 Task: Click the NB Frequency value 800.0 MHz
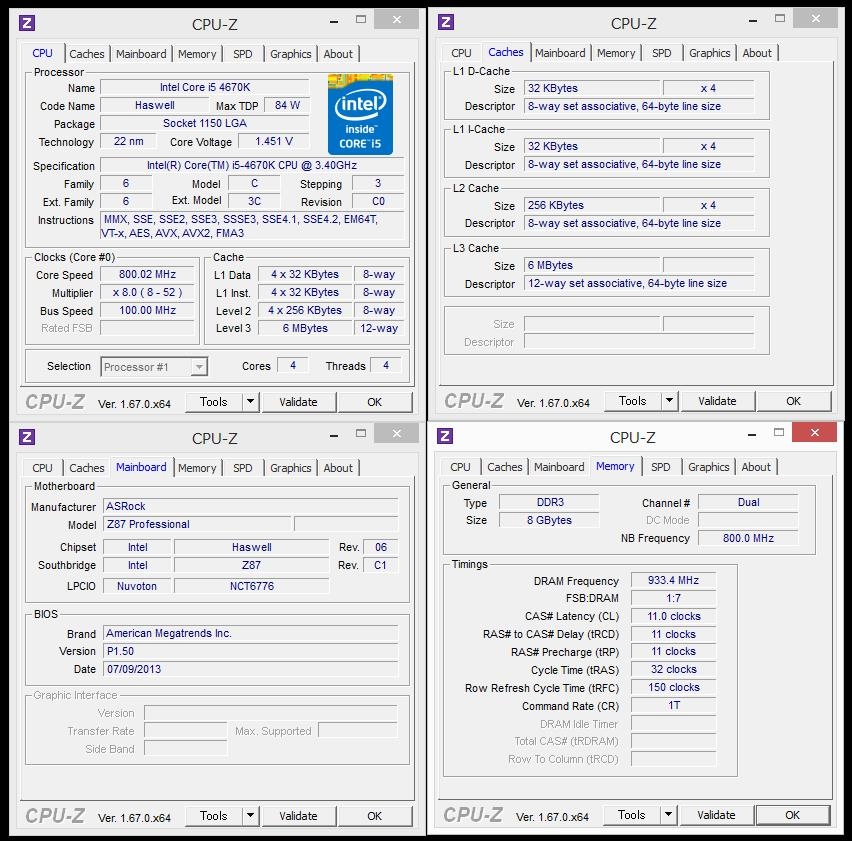(748, 538)
